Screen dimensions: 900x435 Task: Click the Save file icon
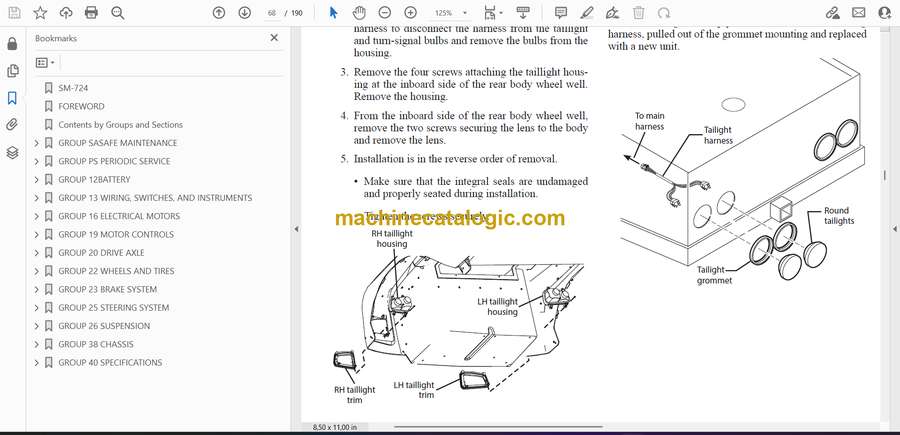(x=14, y=13)
